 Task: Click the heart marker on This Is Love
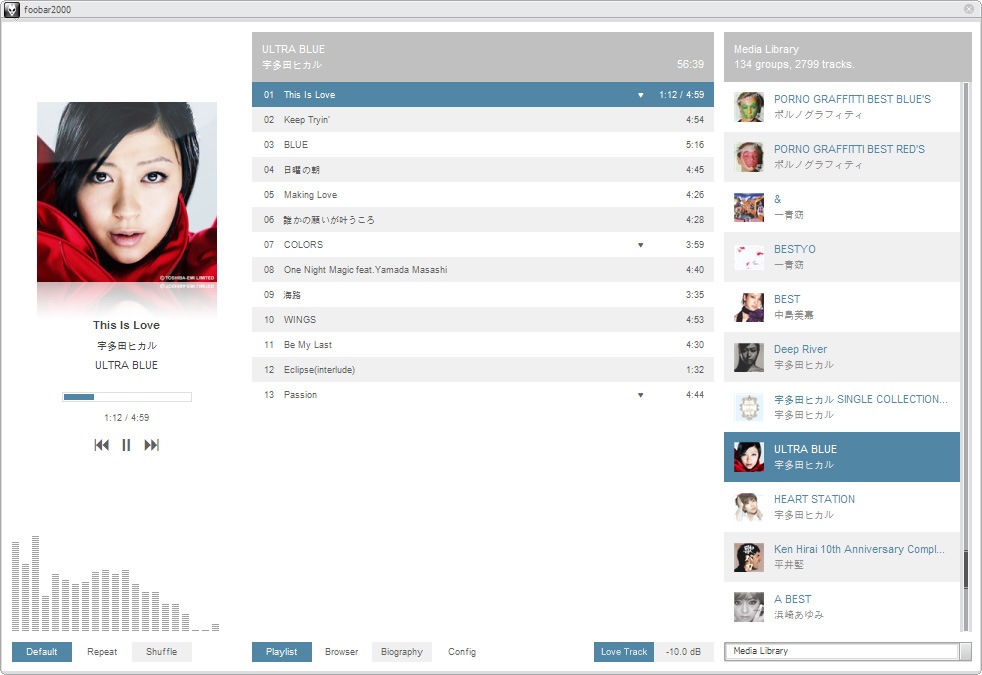coord(640,95)
